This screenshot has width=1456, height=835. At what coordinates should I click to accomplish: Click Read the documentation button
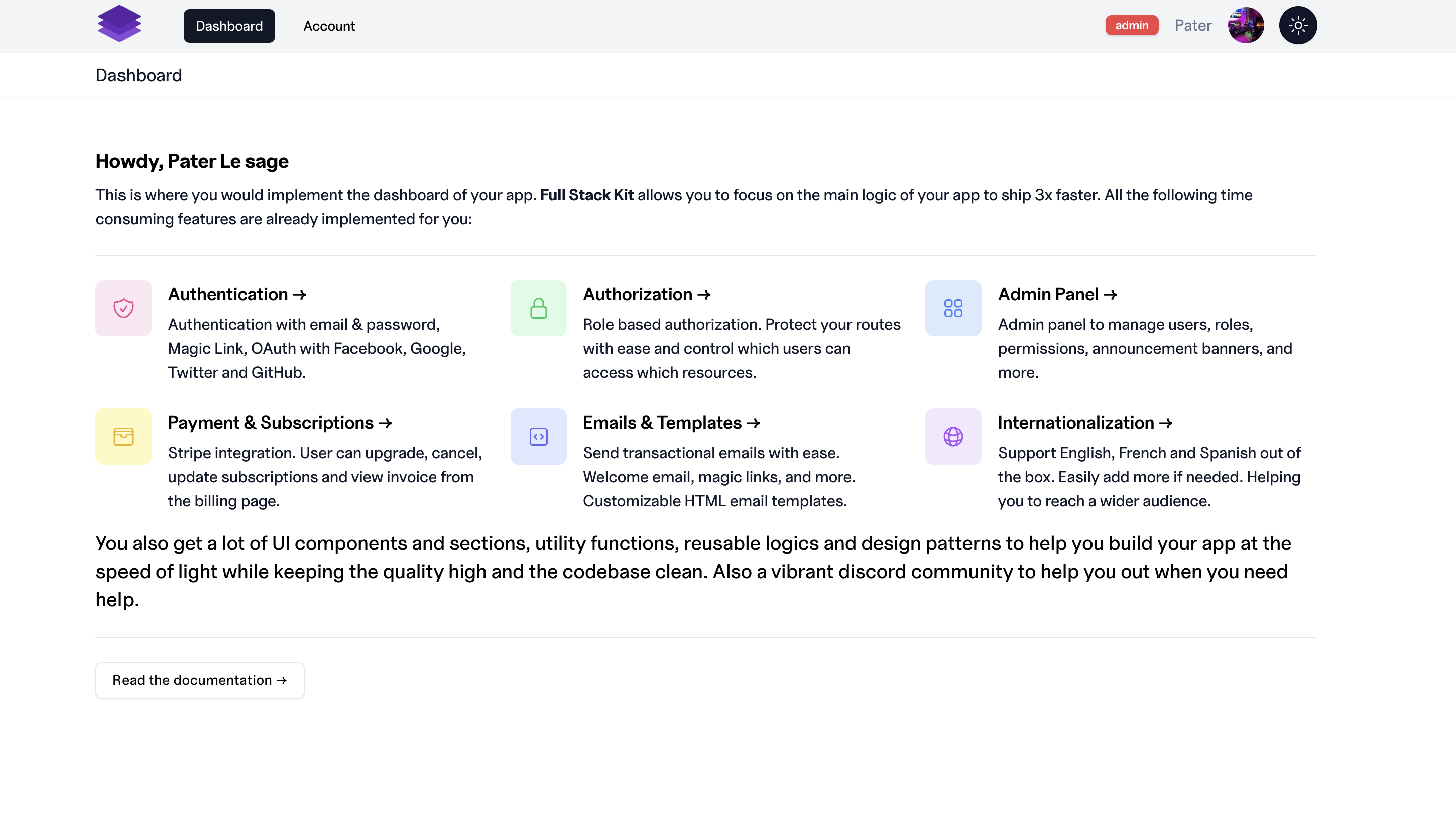(x=199, y=680)
